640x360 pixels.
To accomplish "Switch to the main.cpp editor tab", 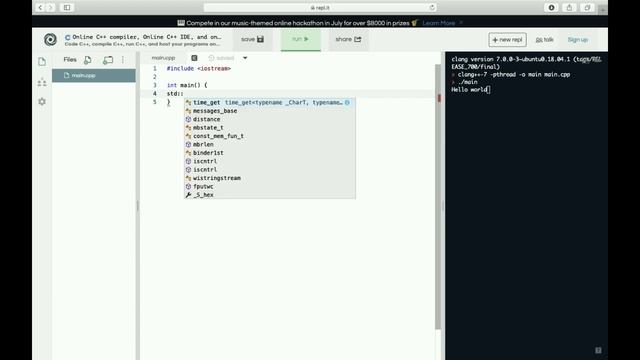I will point(163,58).
